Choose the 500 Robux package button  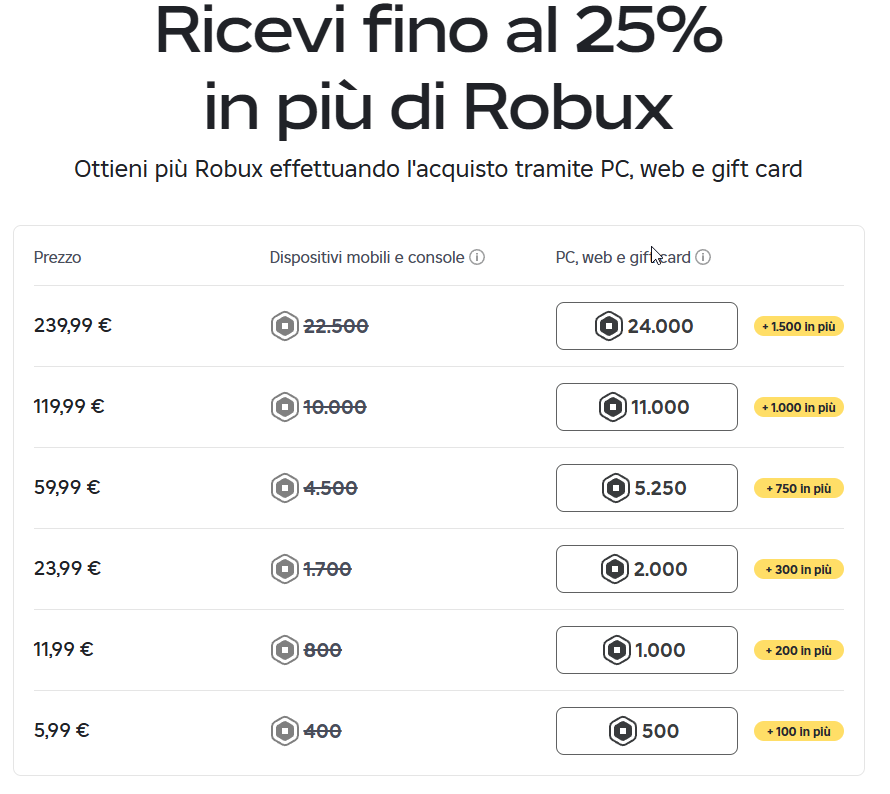point(646,731)
